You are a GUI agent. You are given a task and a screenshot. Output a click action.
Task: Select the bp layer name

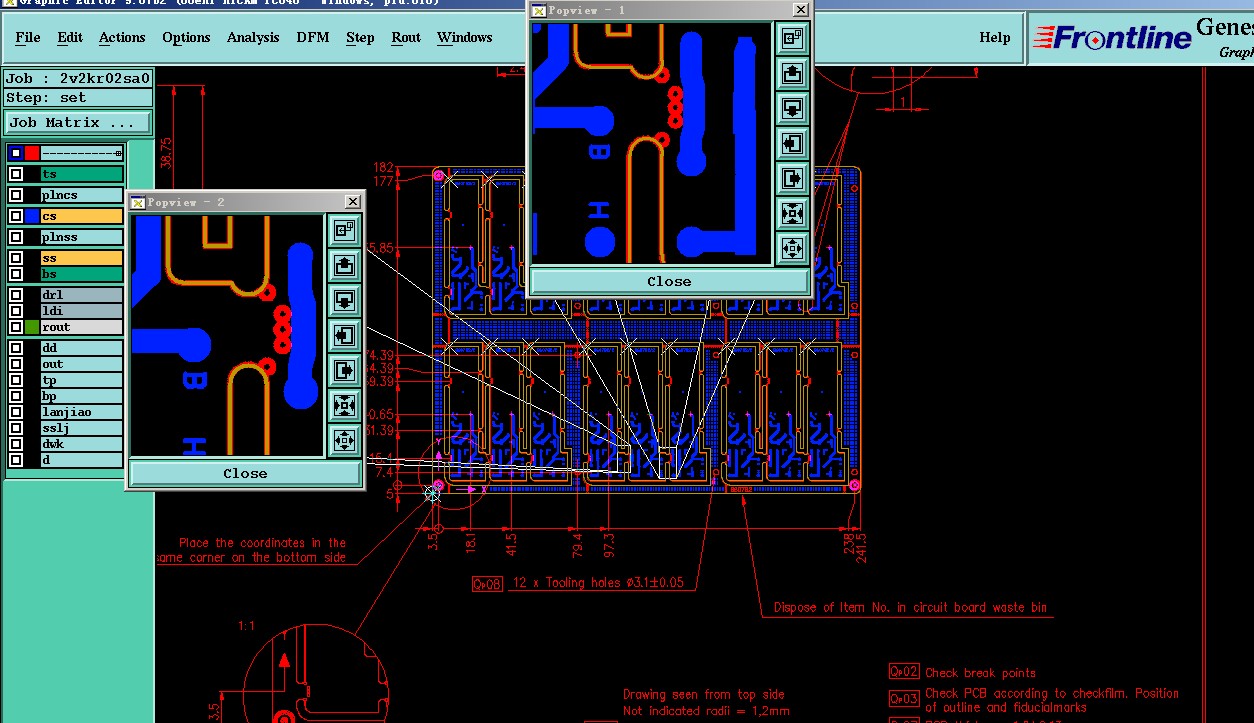pos(82,396)
